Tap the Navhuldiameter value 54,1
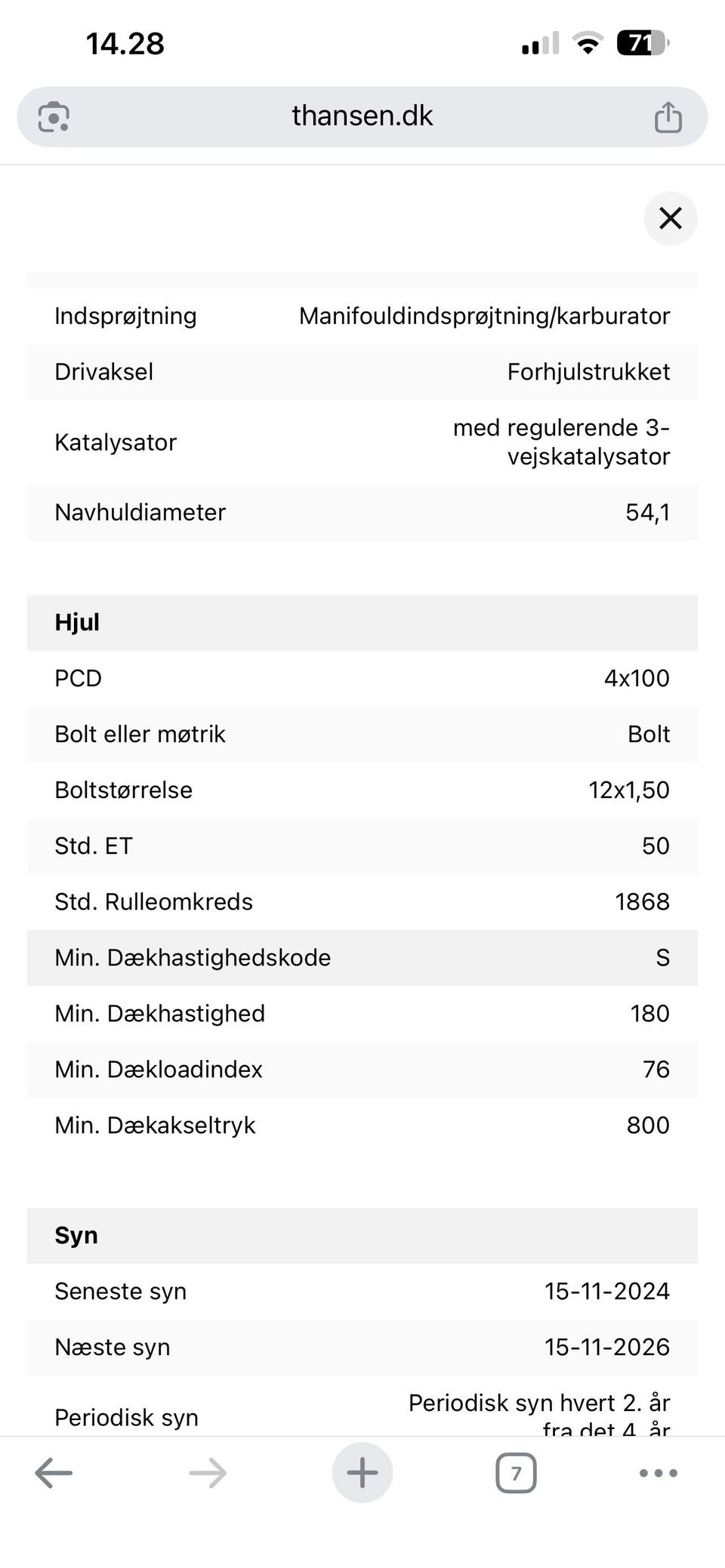725x1568 pixels. click(647, 513)
